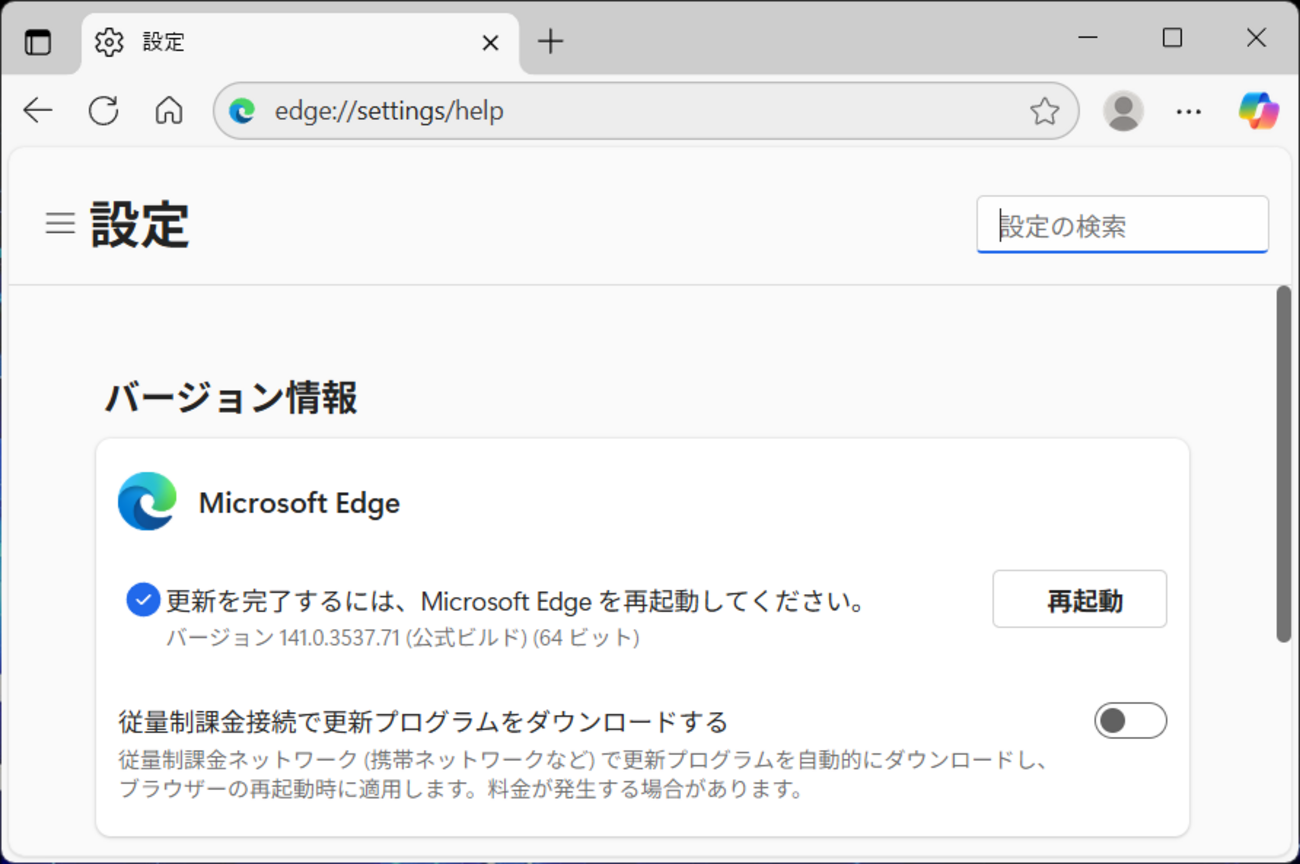1300x864 pixels.
Task: Close the Edge window
Action: coord(1256,38)
